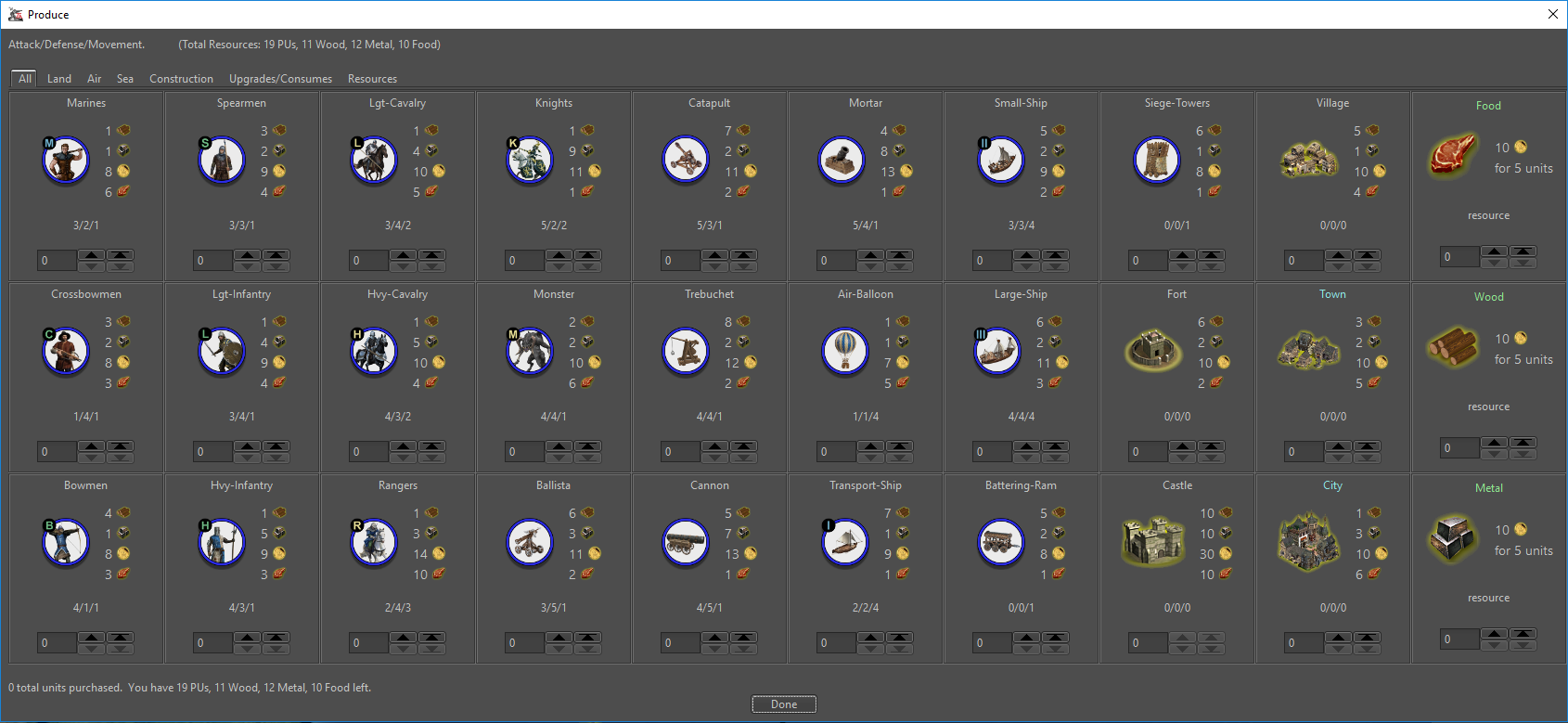Click the Battering-Ram icon
Image resolution: width=1568 pixels, height=723 pixels.
(1000, 542)
